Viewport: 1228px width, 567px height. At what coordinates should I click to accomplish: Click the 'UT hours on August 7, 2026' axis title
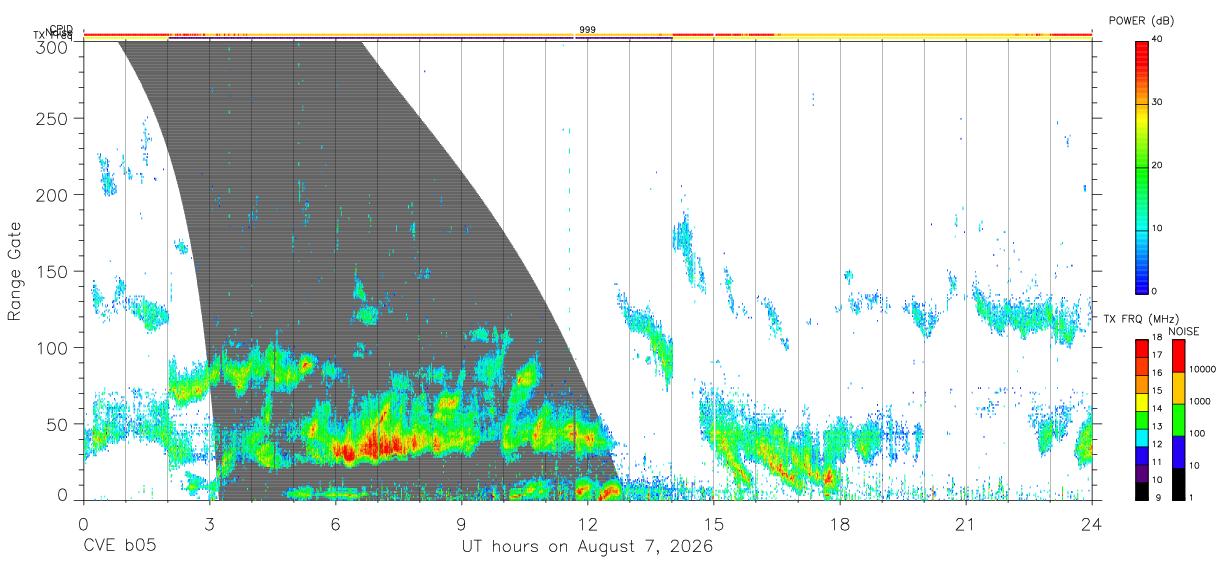587,548
